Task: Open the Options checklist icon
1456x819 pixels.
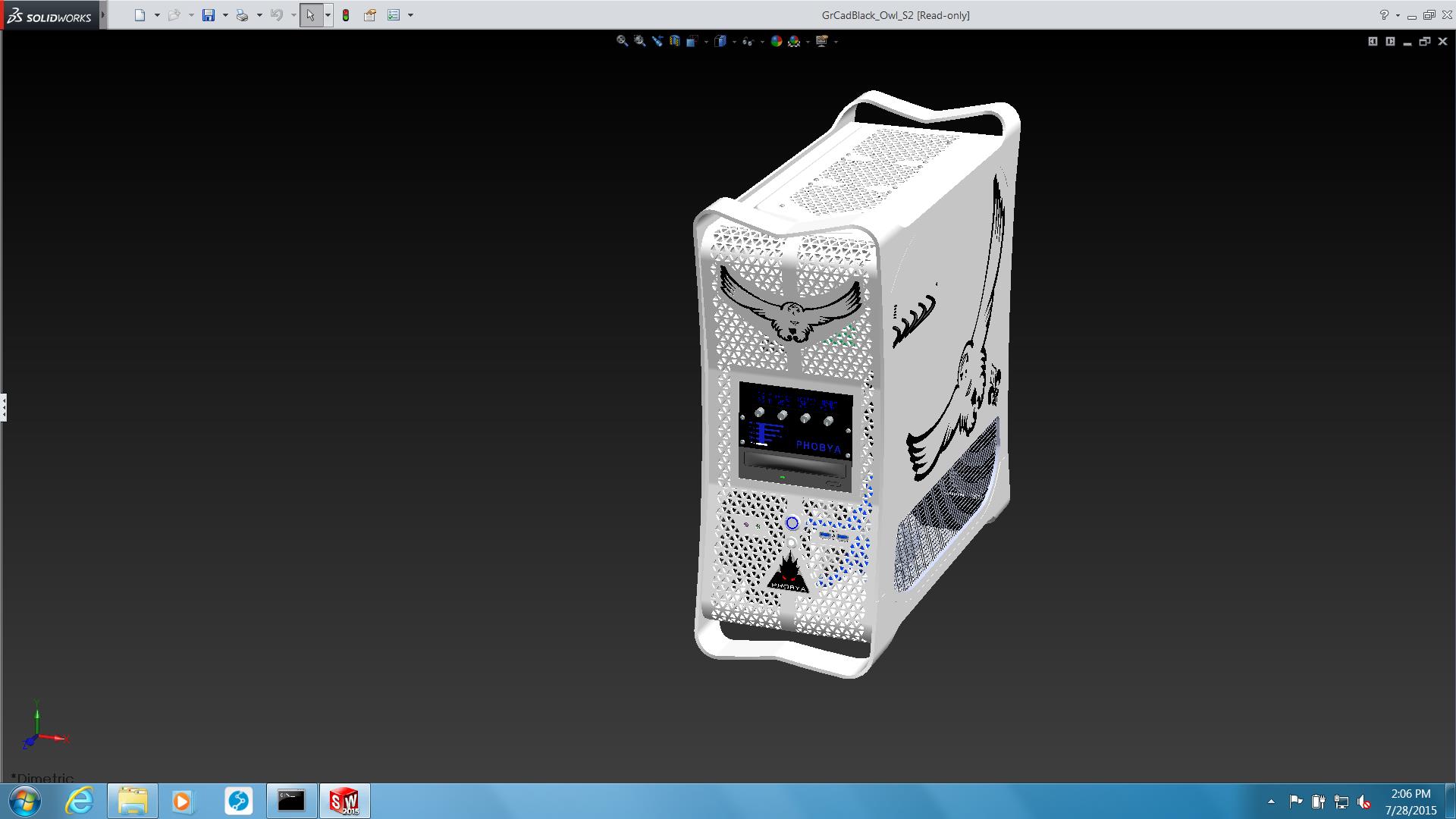Action: click(394, 15)
